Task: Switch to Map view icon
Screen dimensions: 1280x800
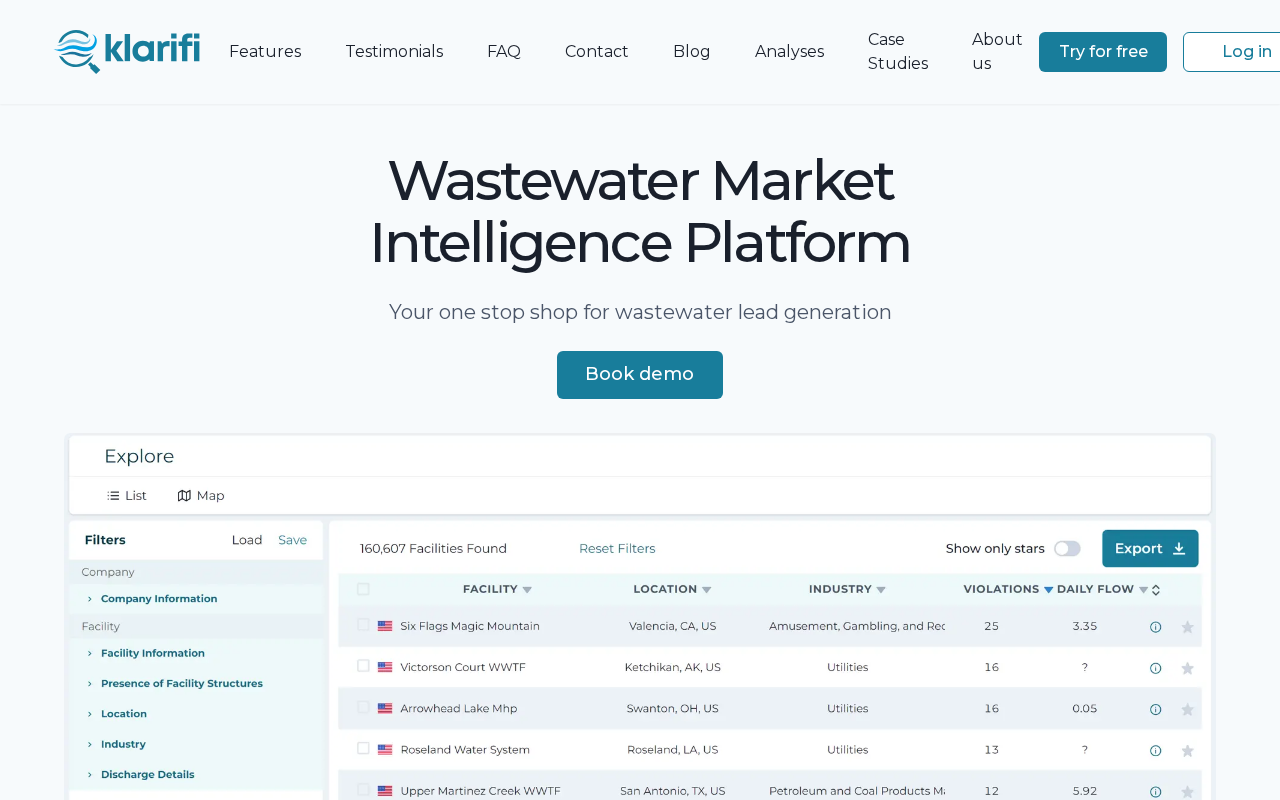Action: click(184, 496)
